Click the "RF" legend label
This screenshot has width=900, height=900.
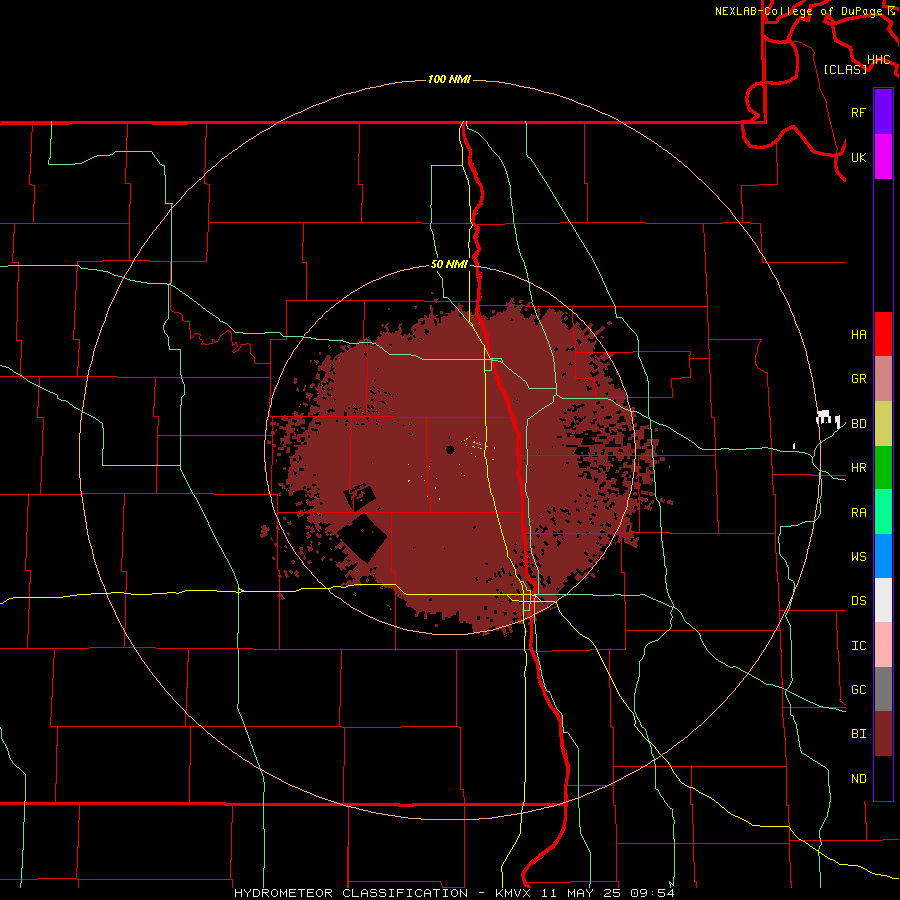[x=858, y=112]
